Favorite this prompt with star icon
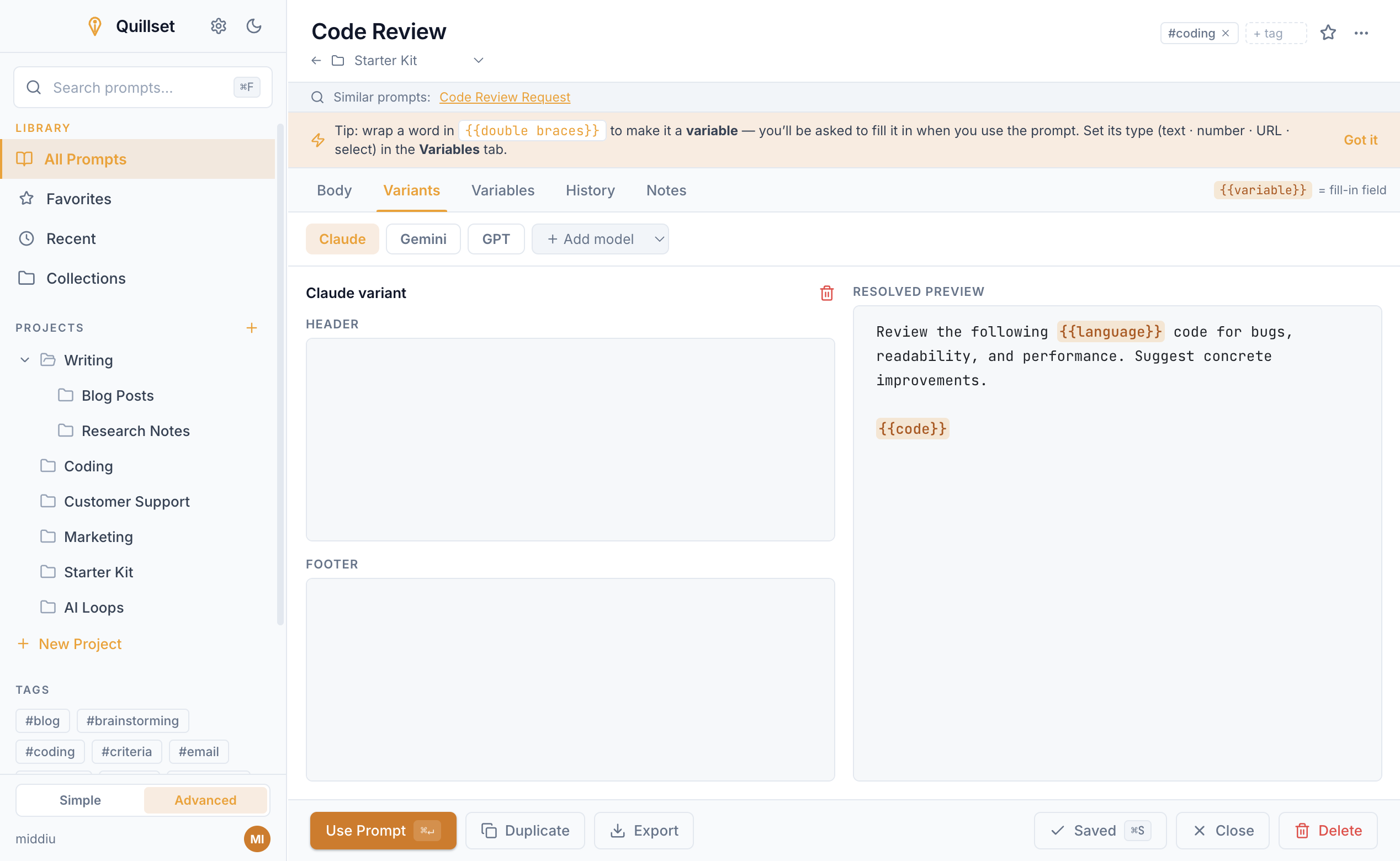This screenshot has height=861, width=1400. point(1328,33)
